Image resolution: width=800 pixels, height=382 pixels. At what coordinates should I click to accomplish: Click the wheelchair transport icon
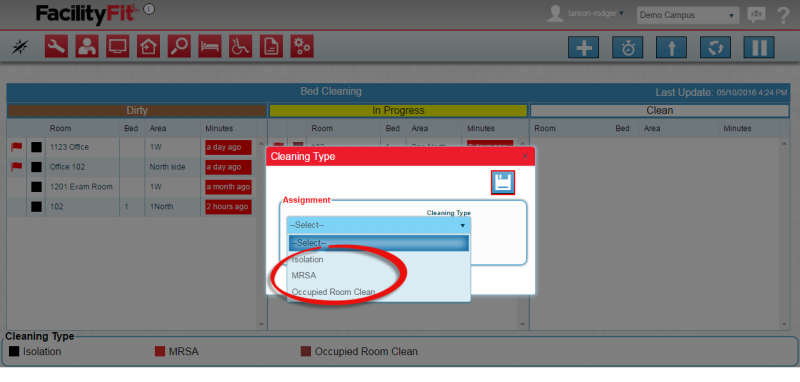240,47
